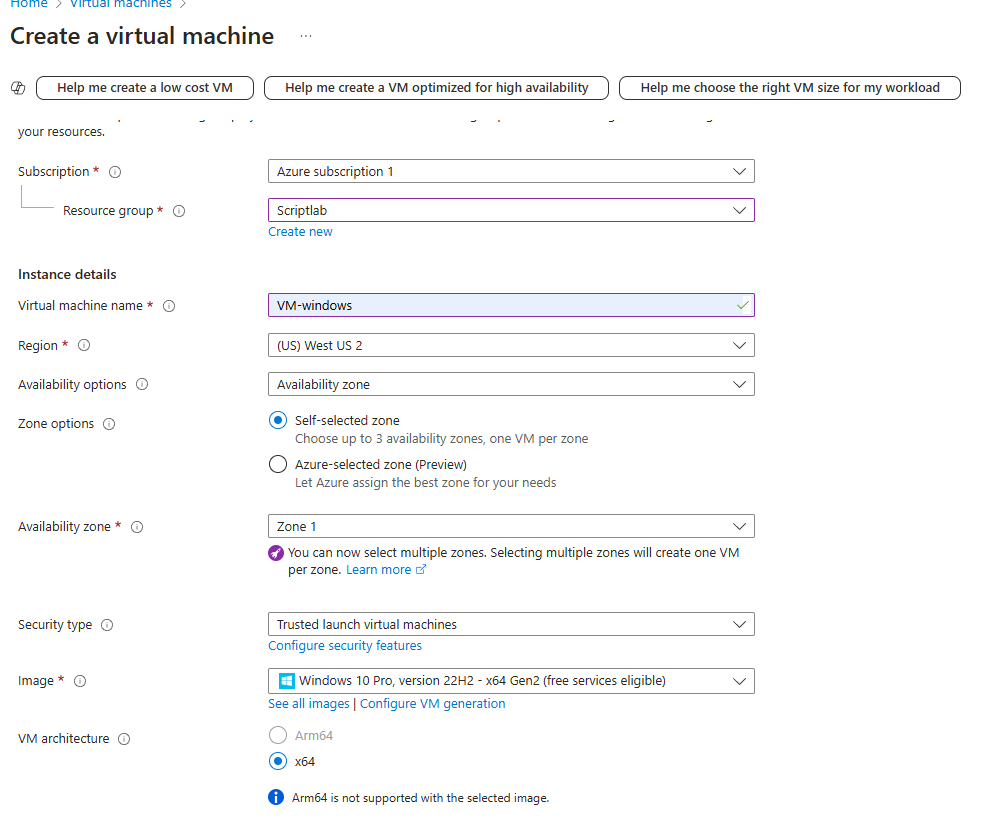Image resolution: width=994 pixels, height=836 pixels.
Task: Open the Availability zone dropdown
Action: coord(511,526)
